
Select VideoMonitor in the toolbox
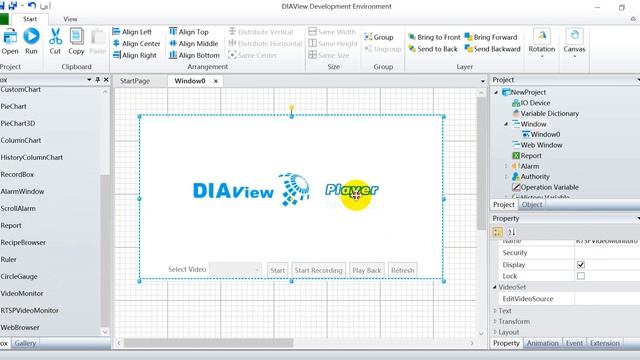[22, 293]
